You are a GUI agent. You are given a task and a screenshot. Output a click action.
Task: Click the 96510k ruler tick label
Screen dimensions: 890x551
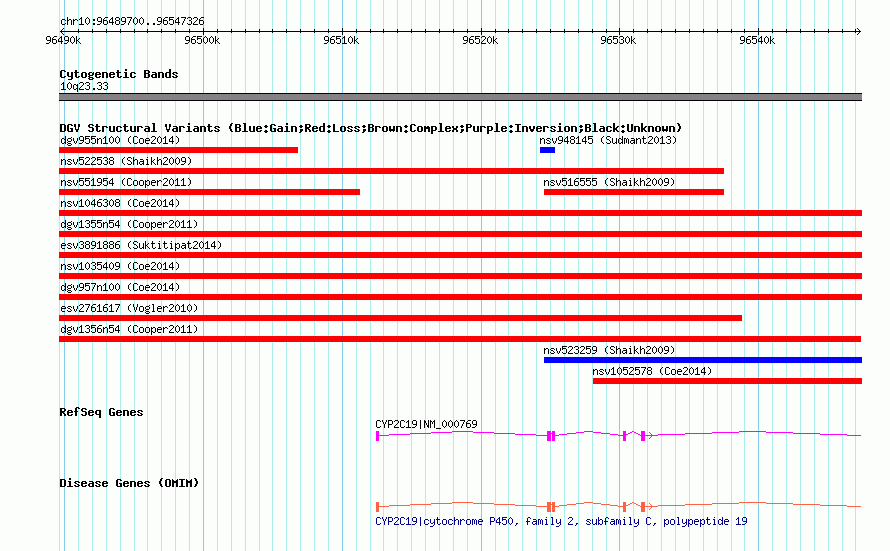point(341,40)
